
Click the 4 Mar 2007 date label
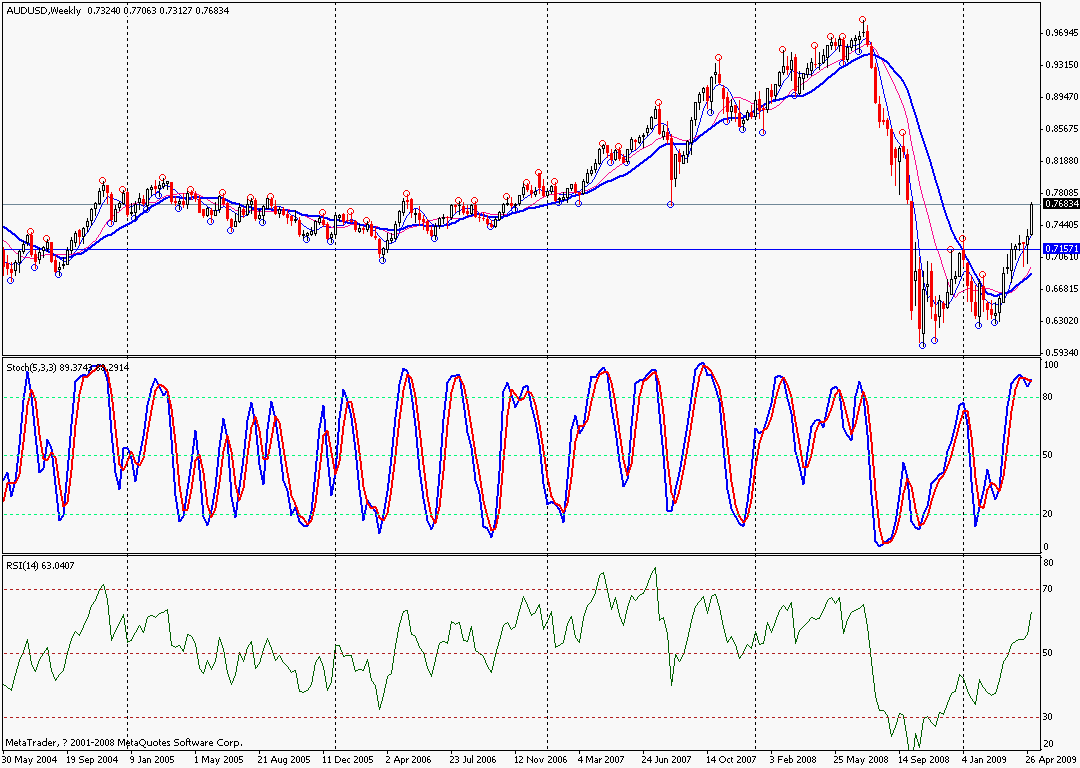point(601,760)
